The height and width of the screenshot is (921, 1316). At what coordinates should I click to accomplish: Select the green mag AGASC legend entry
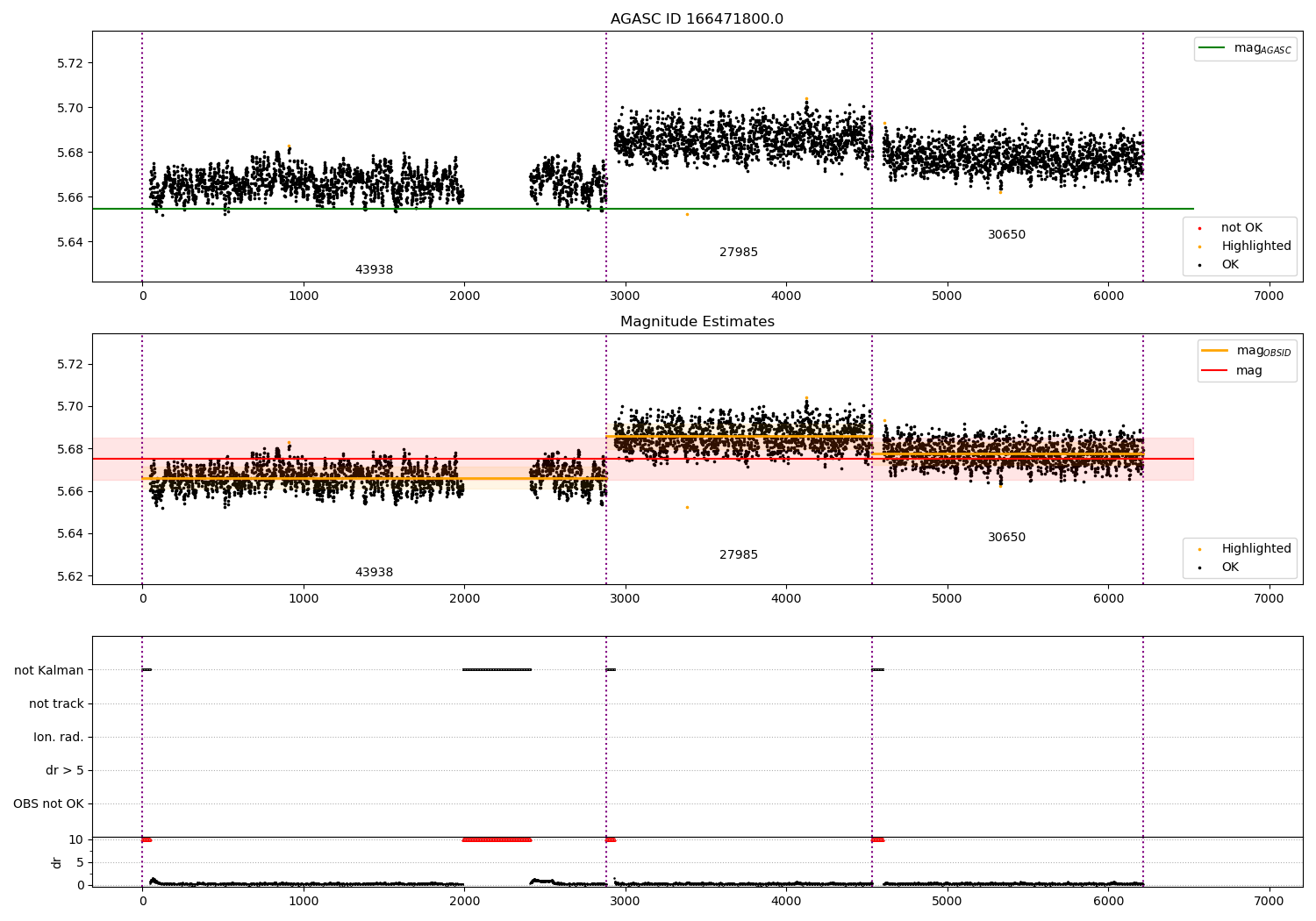coord(1245,48)
